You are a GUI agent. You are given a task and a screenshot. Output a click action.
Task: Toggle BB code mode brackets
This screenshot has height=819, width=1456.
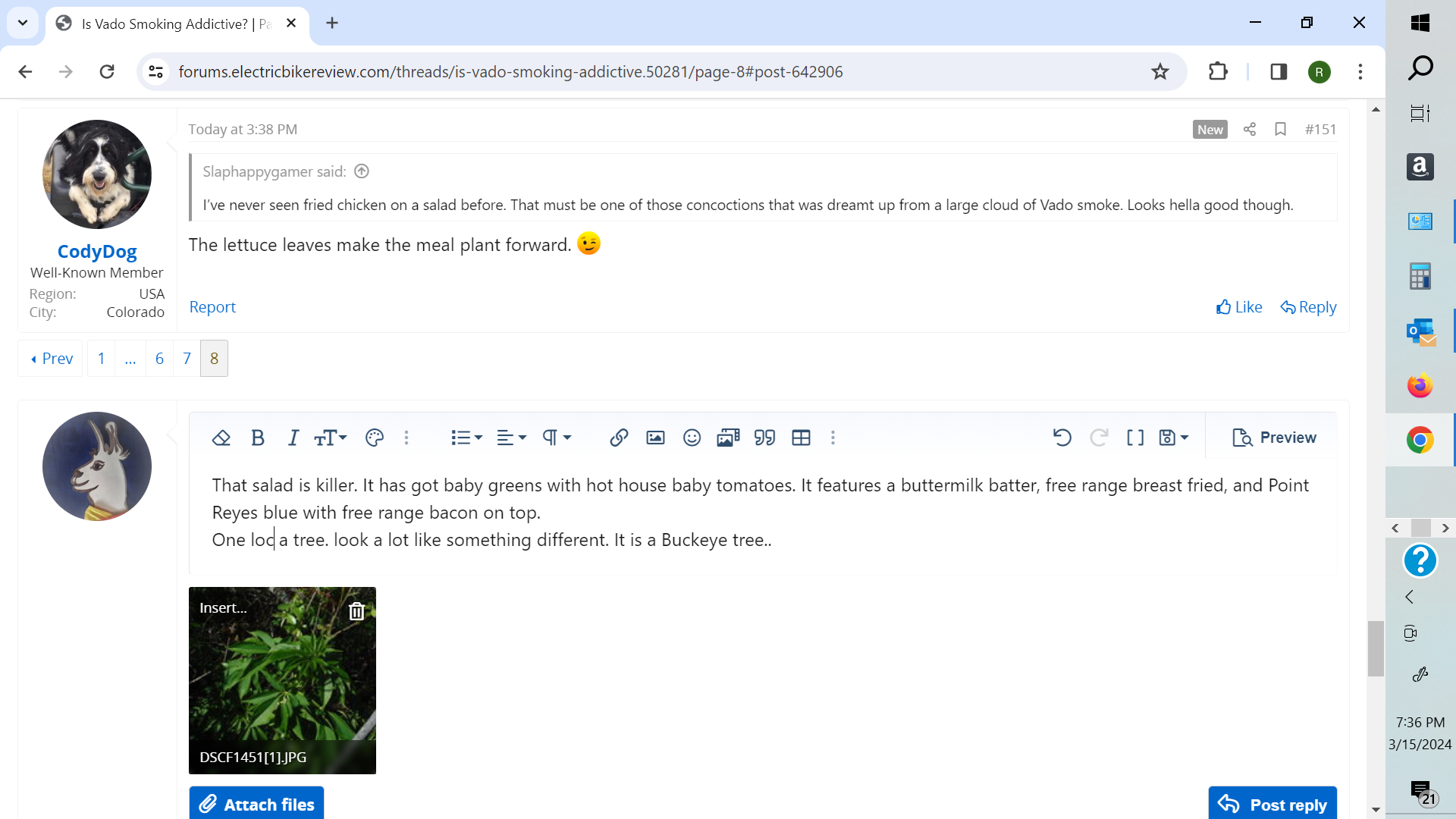click(1135, 438)
